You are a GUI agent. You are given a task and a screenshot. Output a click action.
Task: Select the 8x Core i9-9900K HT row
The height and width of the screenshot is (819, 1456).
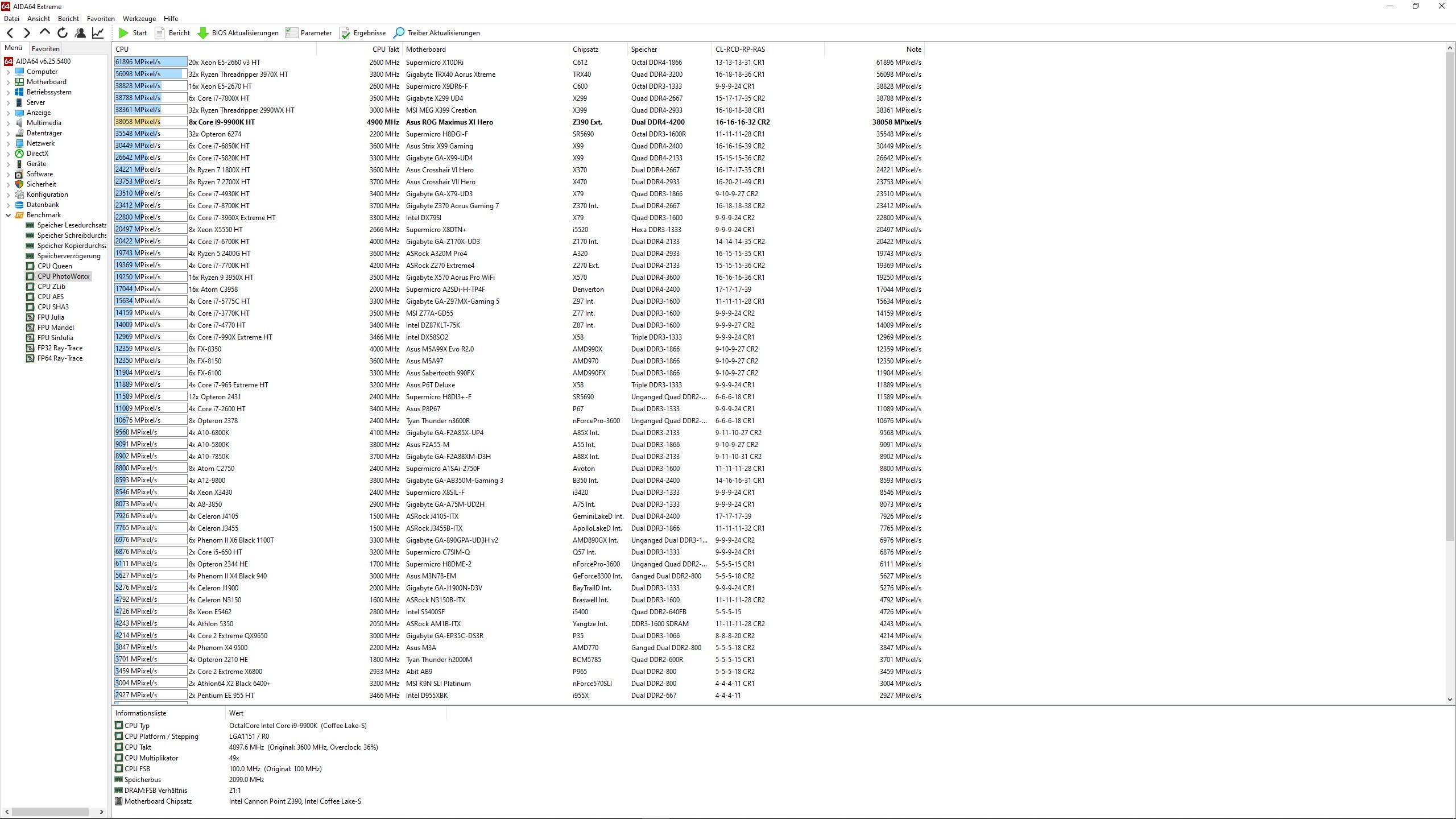tap(519, 122)
